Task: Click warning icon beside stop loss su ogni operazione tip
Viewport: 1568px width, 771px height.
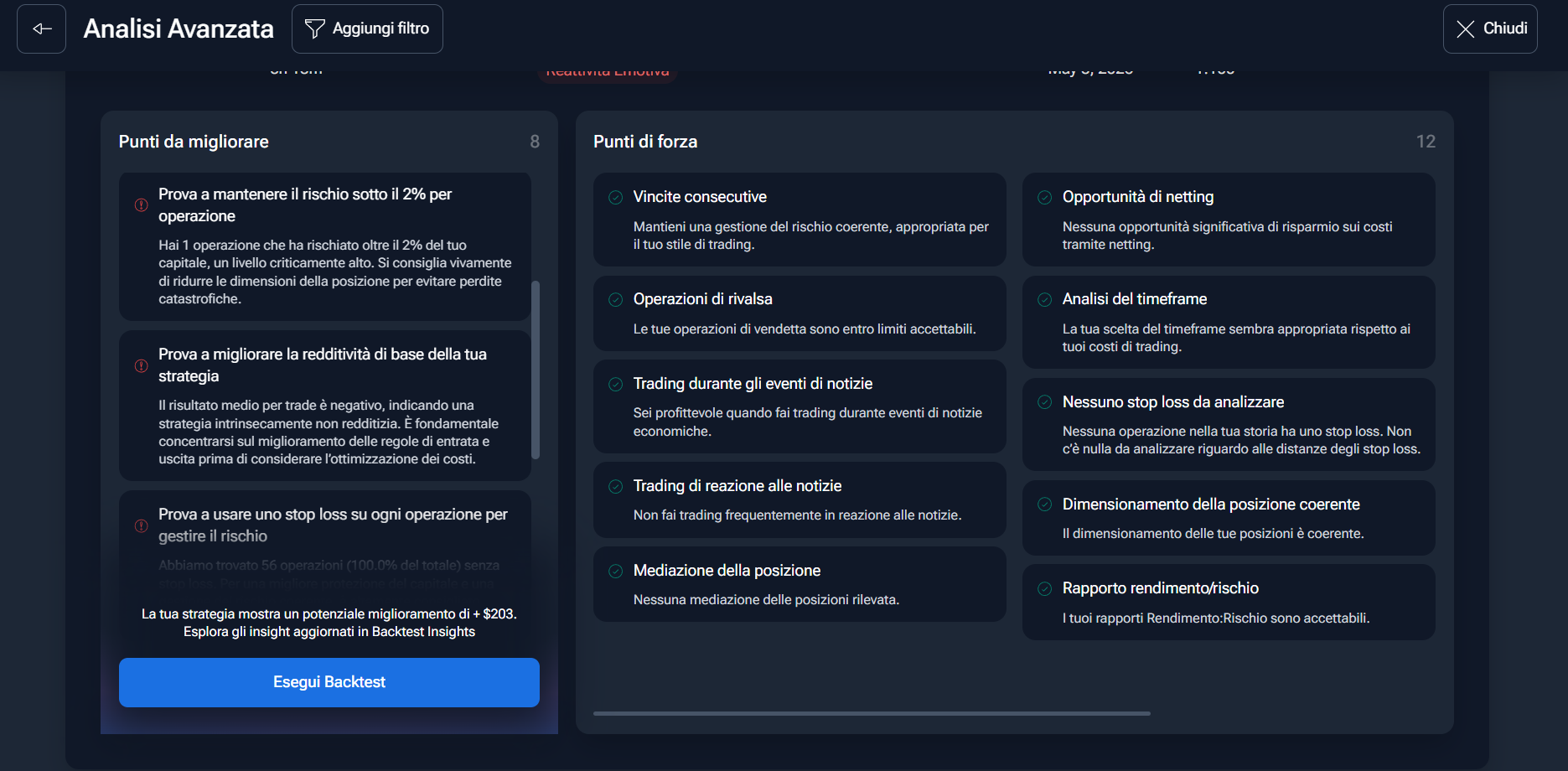Action: click(142, 525)
